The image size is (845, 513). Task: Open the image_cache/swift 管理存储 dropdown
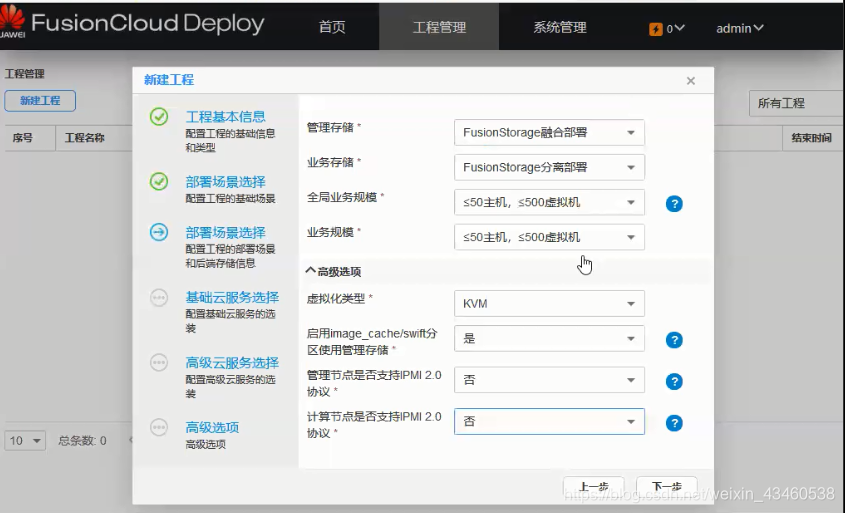549,338
